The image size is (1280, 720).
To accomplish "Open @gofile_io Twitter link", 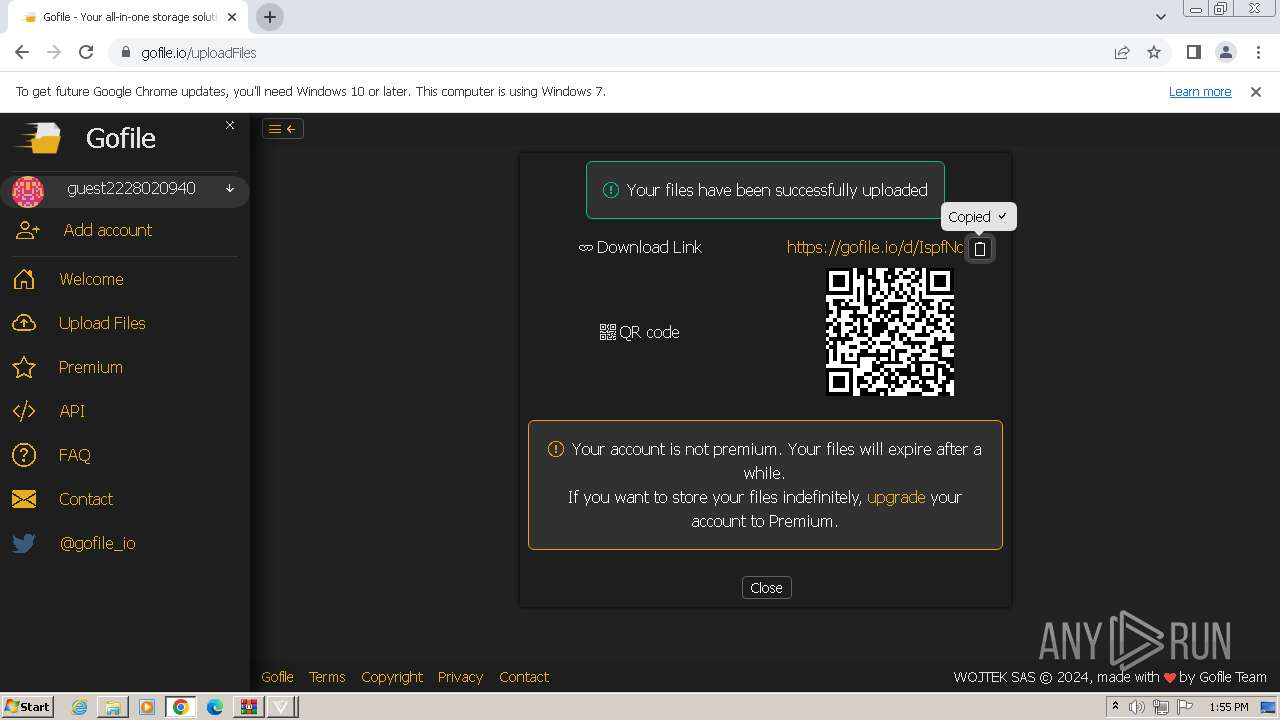I will [97, 543].
